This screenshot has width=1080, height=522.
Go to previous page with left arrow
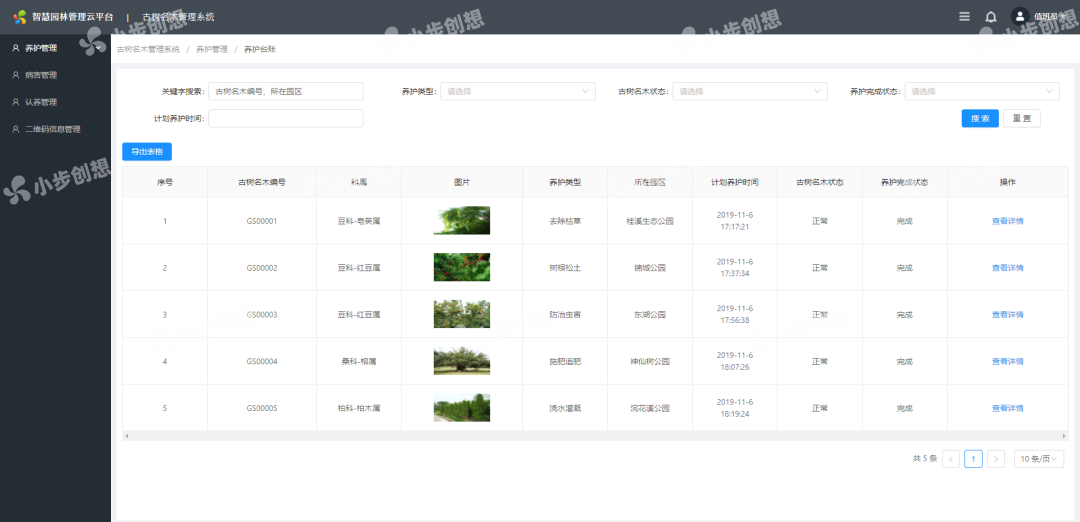click(x=951, y=459)
